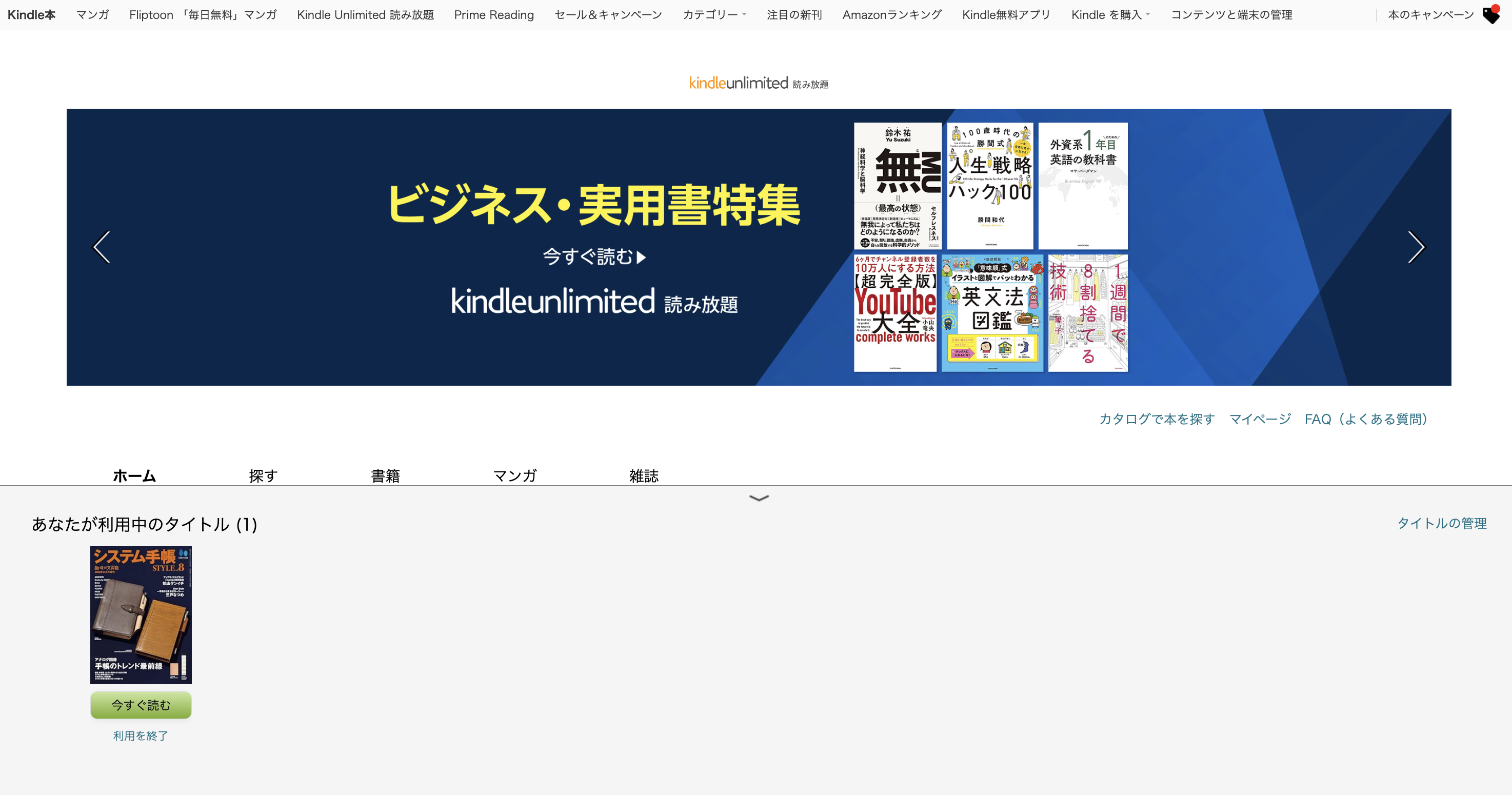Open the タイトルの管理 link

click(1442, 523)
